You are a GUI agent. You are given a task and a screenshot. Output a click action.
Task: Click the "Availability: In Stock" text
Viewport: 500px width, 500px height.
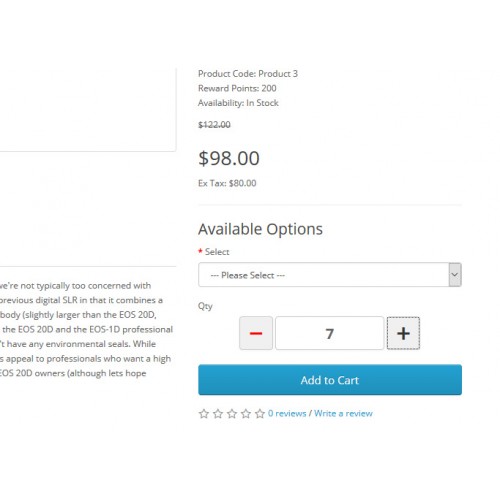tap(238, 103)
